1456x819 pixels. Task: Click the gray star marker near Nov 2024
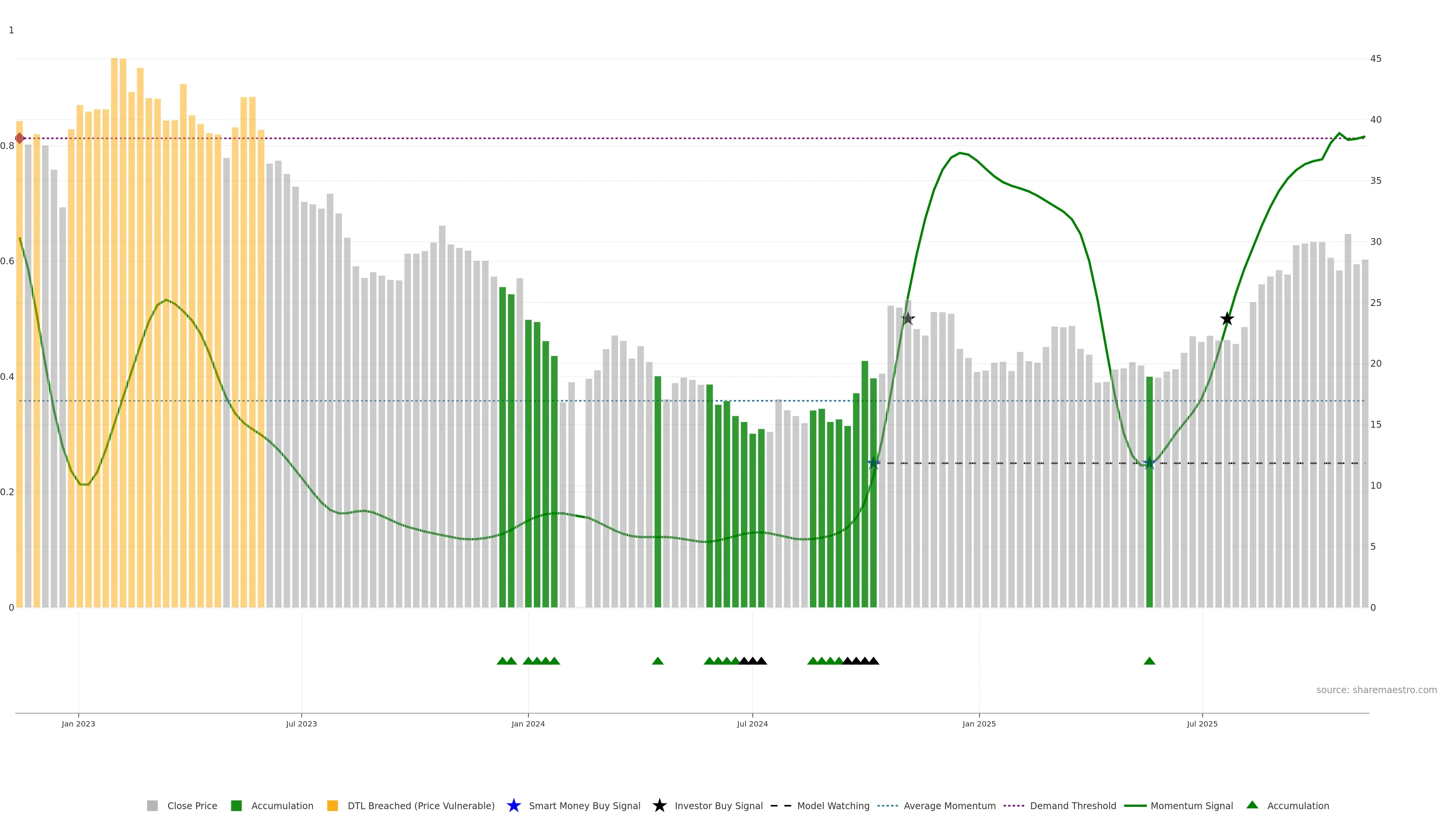908,319
